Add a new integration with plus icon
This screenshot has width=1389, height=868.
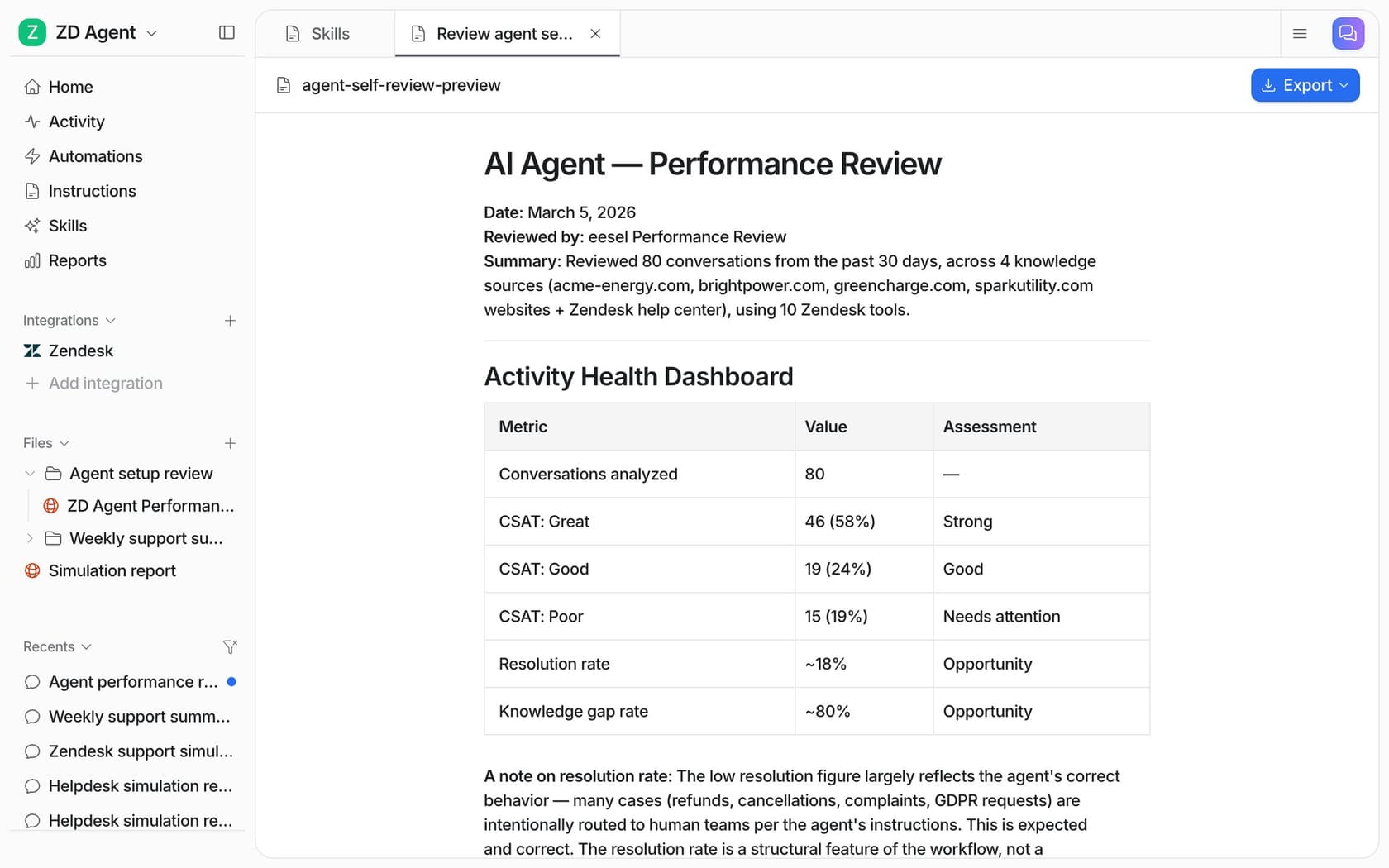(230, 321)
